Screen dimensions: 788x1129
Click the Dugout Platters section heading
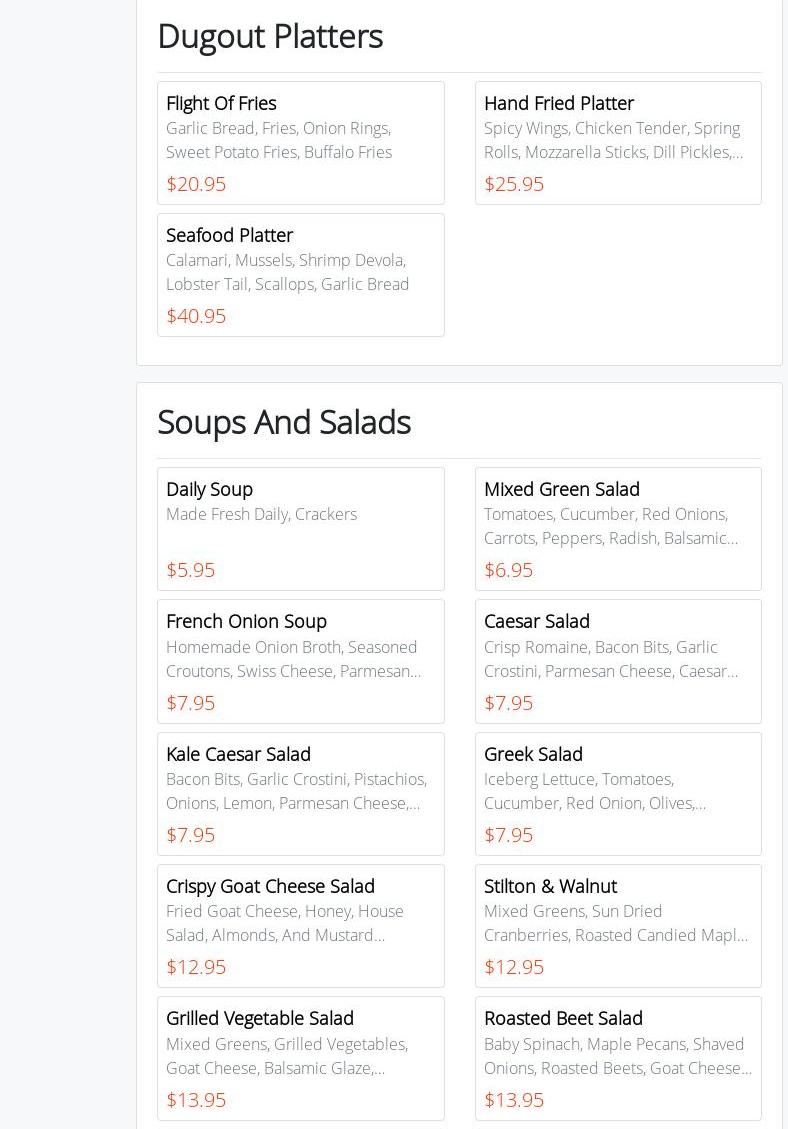point(270,36)
